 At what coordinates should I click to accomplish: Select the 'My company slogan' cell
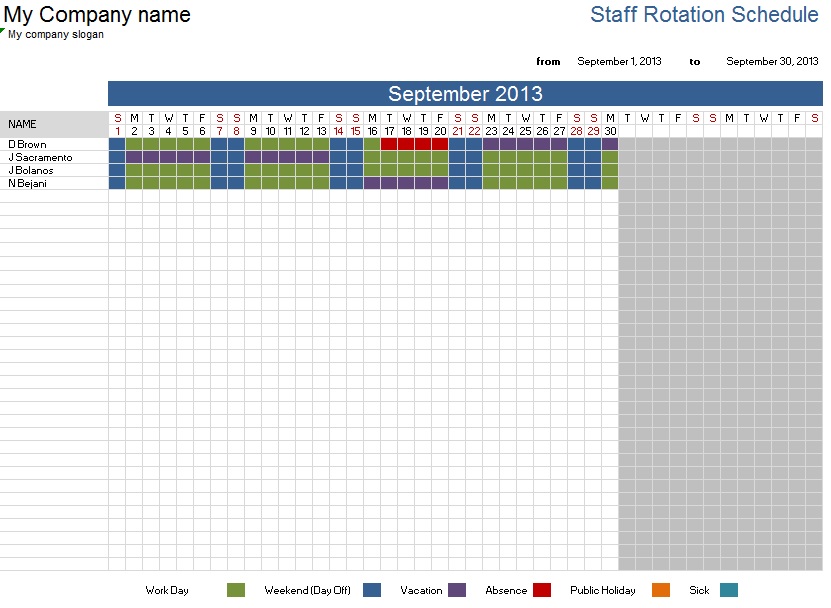[x=56, y=34]
